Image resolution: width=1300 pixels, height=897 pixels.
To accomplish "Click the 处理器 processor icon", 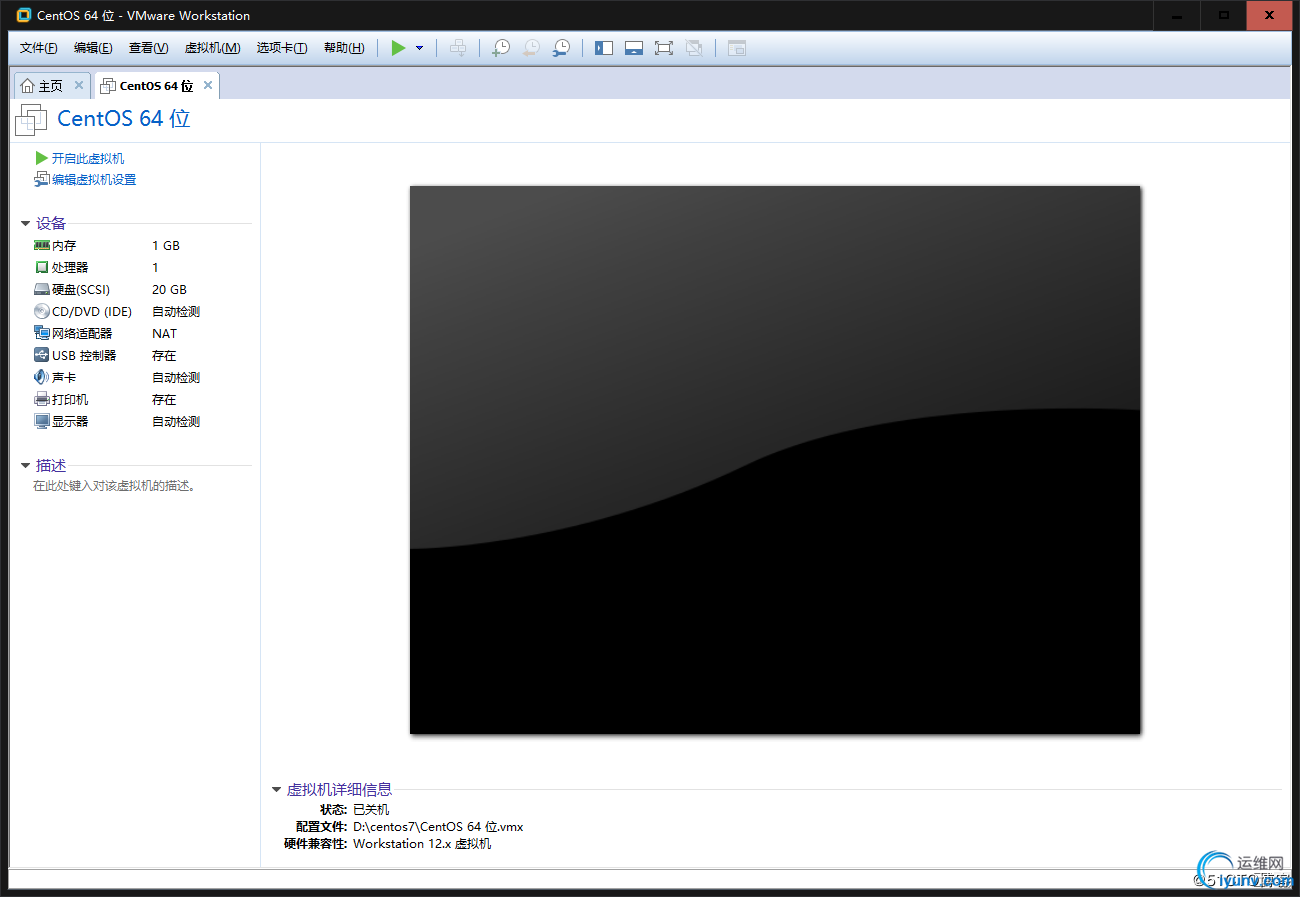I will tap(42, 267).
